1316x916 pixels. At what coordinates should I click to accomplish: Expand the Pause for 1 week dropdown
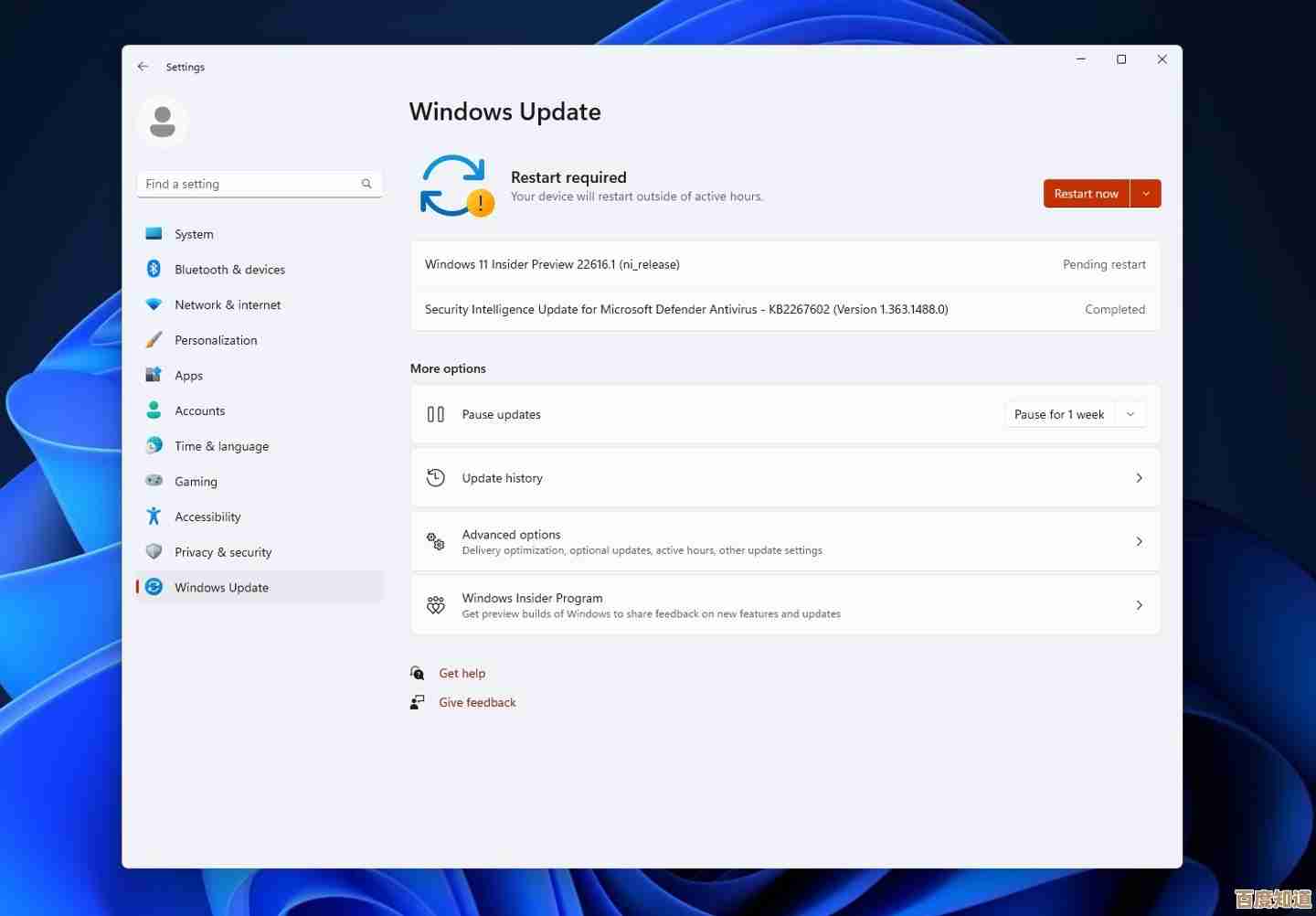click(x=1130, y=414)
